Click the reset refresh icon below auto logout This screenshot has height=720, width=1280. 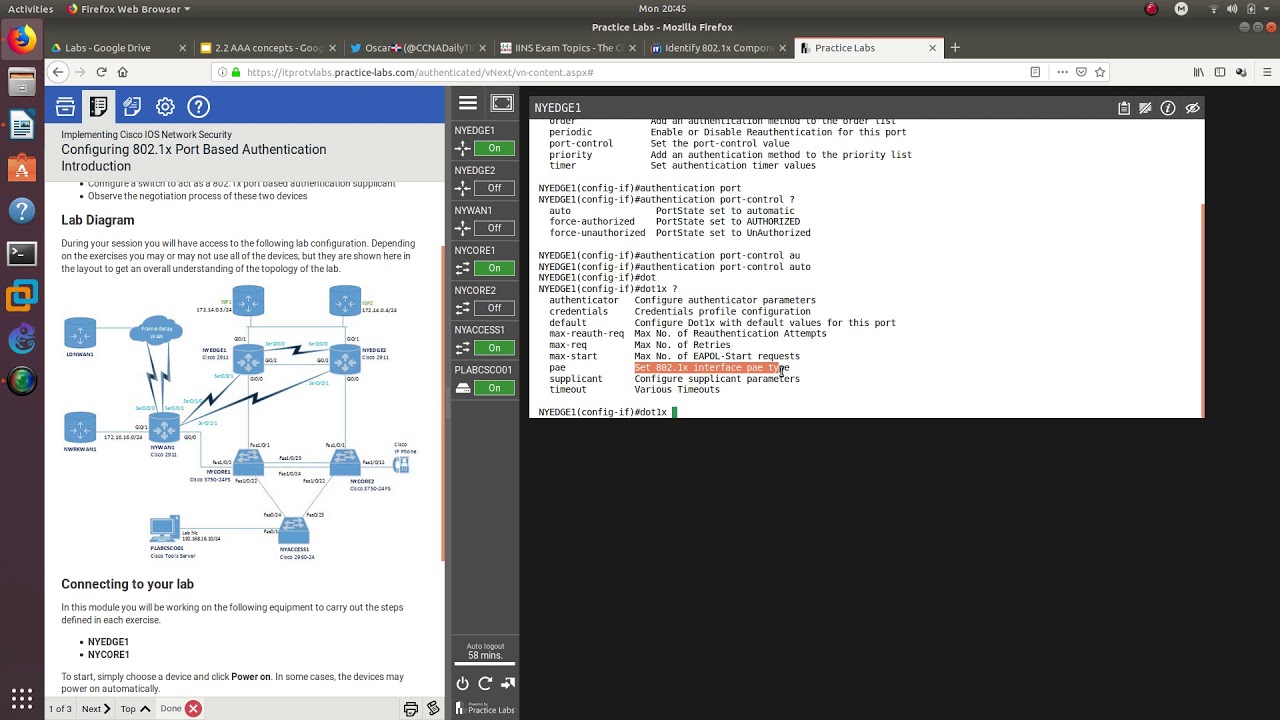[485, 683]
